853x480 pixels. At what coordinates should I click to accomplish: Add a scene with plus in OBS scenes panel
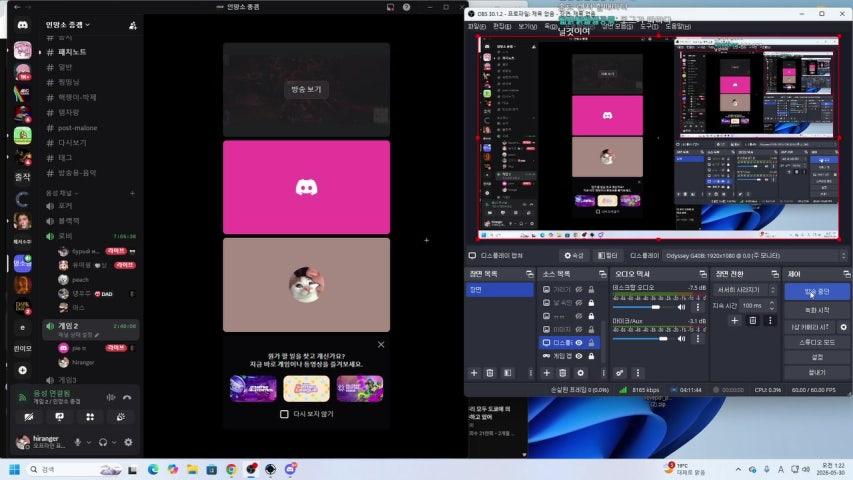click(474, 373)
